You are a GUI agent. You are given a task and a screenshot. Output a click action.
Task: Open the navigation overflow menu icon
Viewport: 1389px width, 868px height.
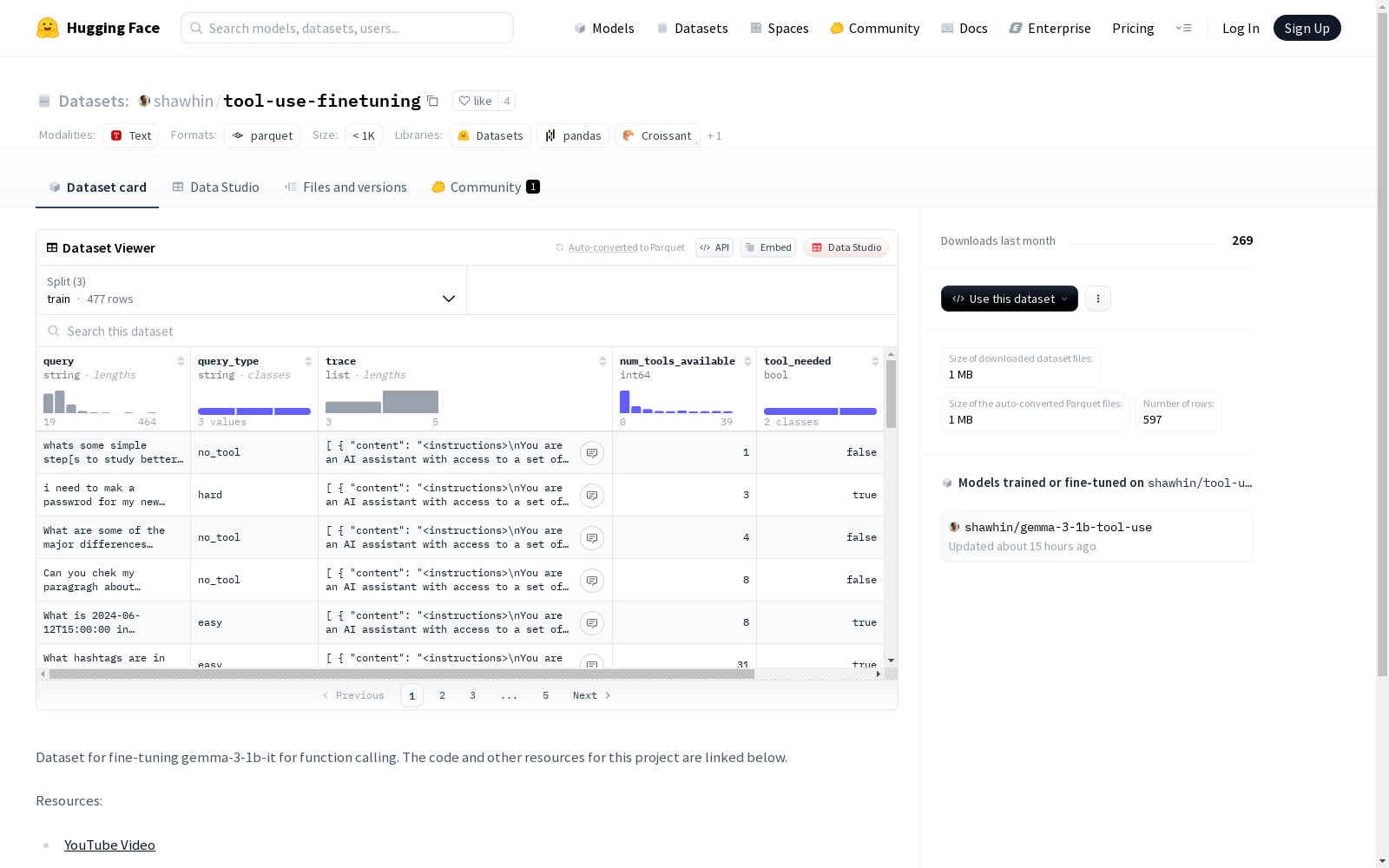coord(1183,28)
